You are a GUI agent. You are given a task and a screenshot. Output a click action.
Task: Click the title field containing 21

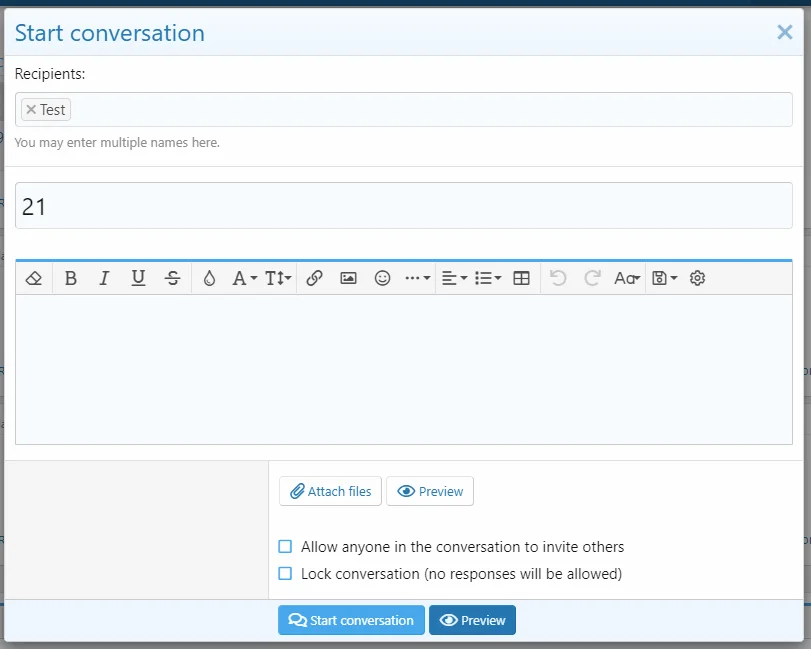pyautogui.click(x=404, y=206)
